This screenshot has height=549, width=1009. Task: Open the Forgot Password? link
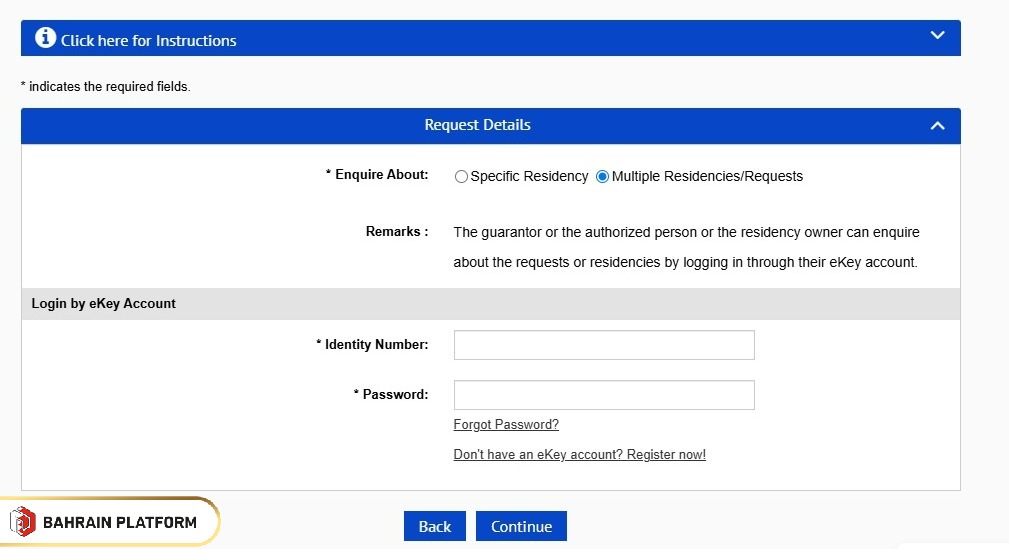pos(506,425)
